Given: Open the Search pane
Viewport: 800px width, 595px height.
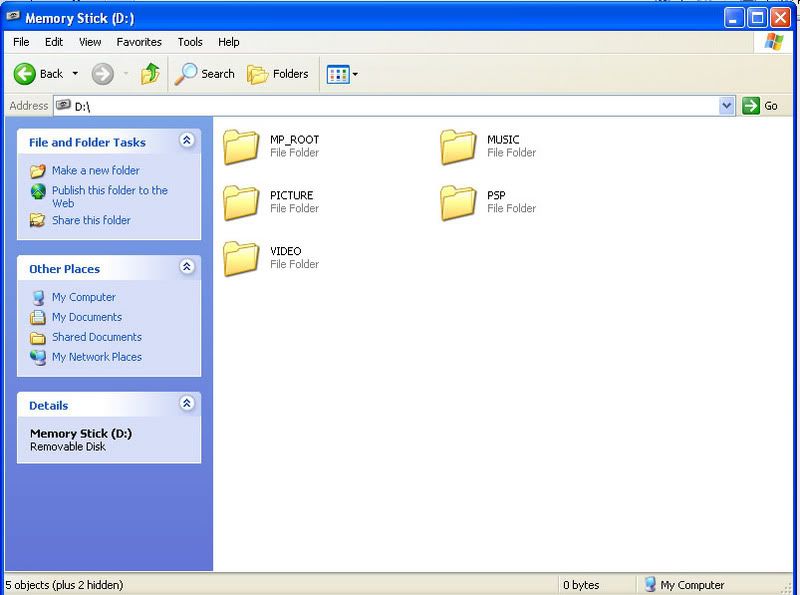Looking at the screenshot, I should point(205,74).
